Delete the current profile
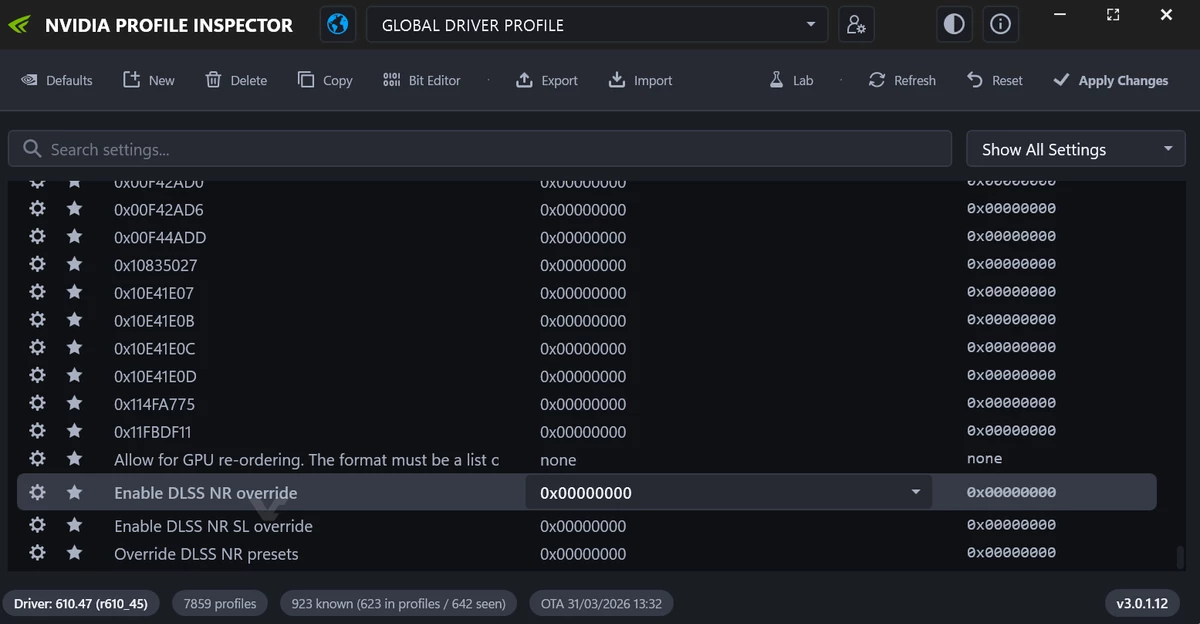Screen dimensions: 1200x624 tap(236, 80)
